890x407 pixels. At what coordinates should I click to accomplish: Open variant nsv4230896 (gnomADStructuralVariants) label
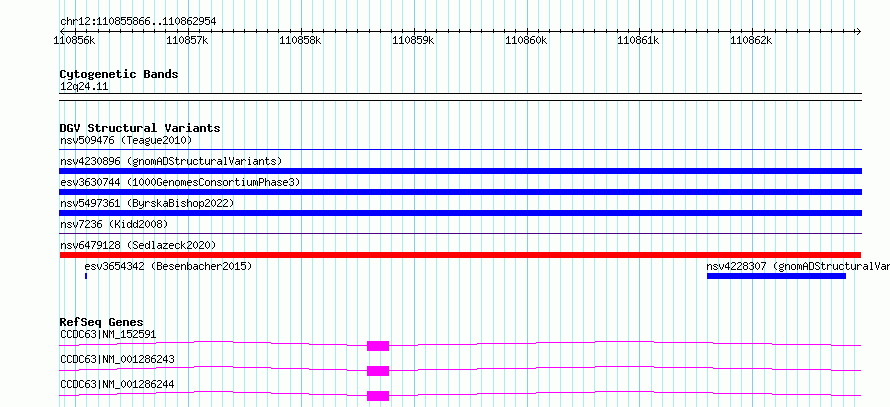pos(171,161)
